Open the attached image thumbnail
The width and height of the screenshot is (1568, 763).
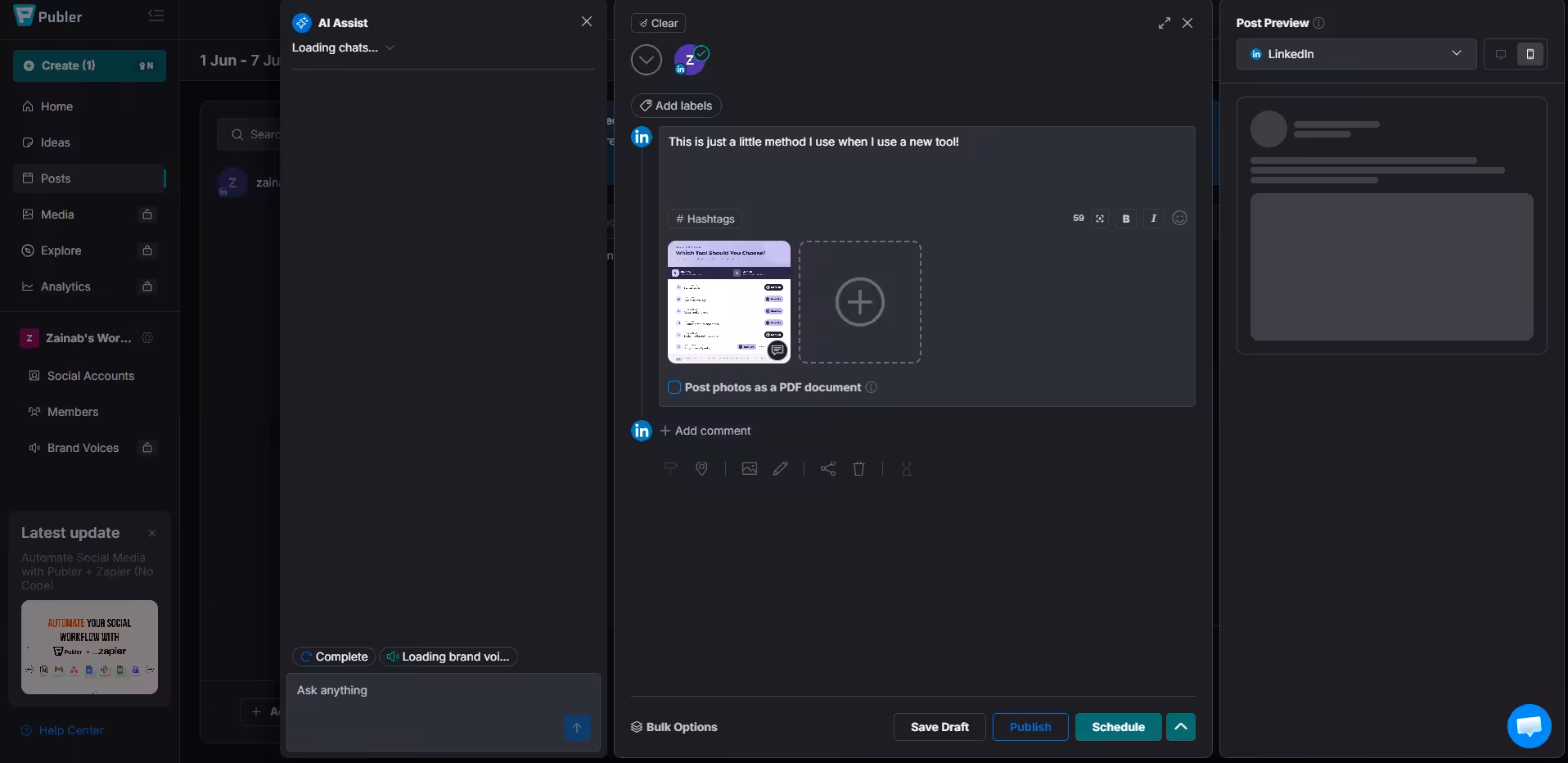click(x=728, y=301)
